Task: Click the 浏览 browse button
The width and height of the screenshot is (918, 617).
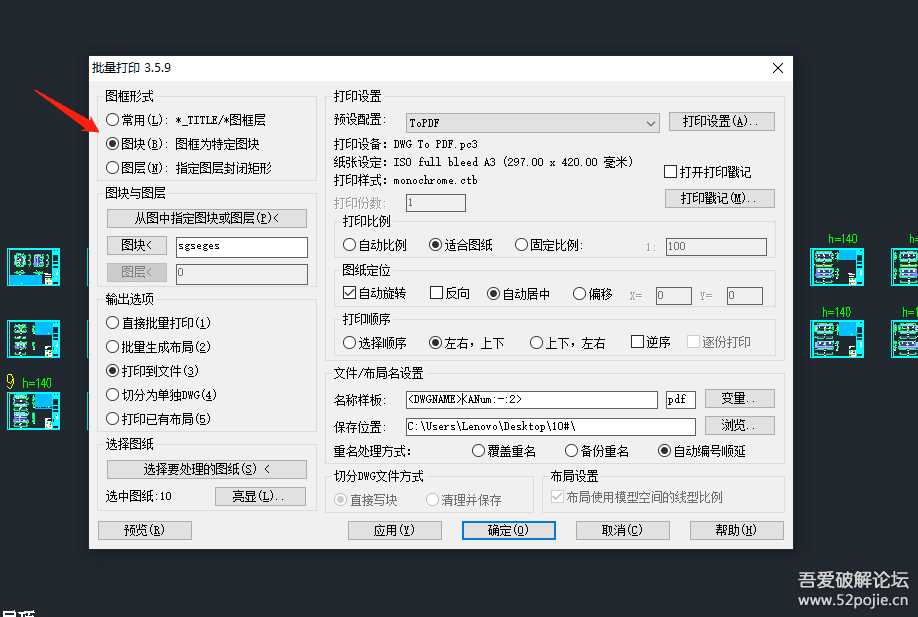Action: (x=739, y=424)
